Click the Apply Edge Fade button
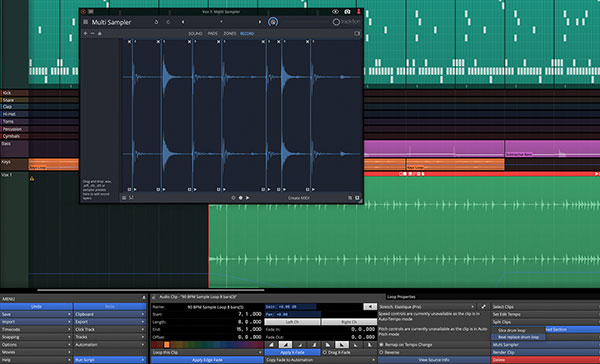The height and width of the screenshot is (364, 600). (207, 360)
